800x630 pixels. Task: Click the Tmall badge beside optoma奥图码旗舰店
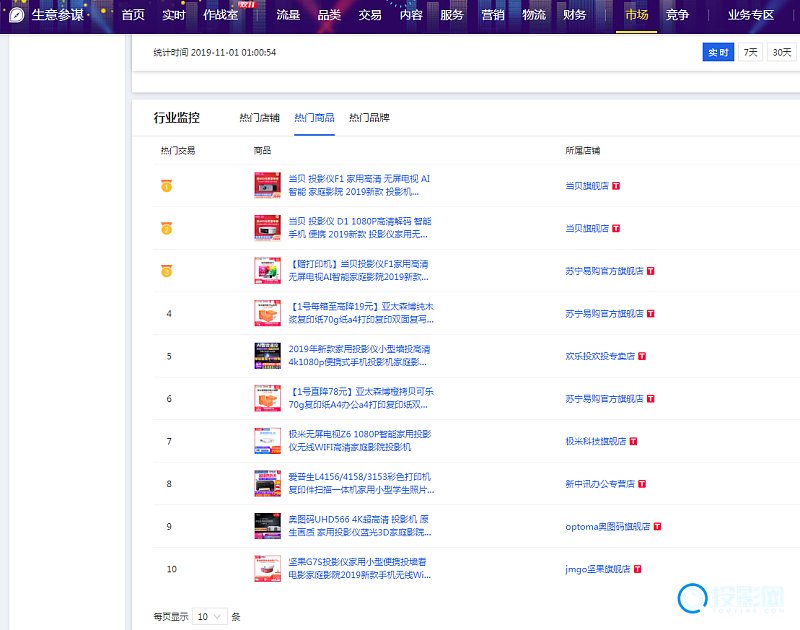(657, 526)
